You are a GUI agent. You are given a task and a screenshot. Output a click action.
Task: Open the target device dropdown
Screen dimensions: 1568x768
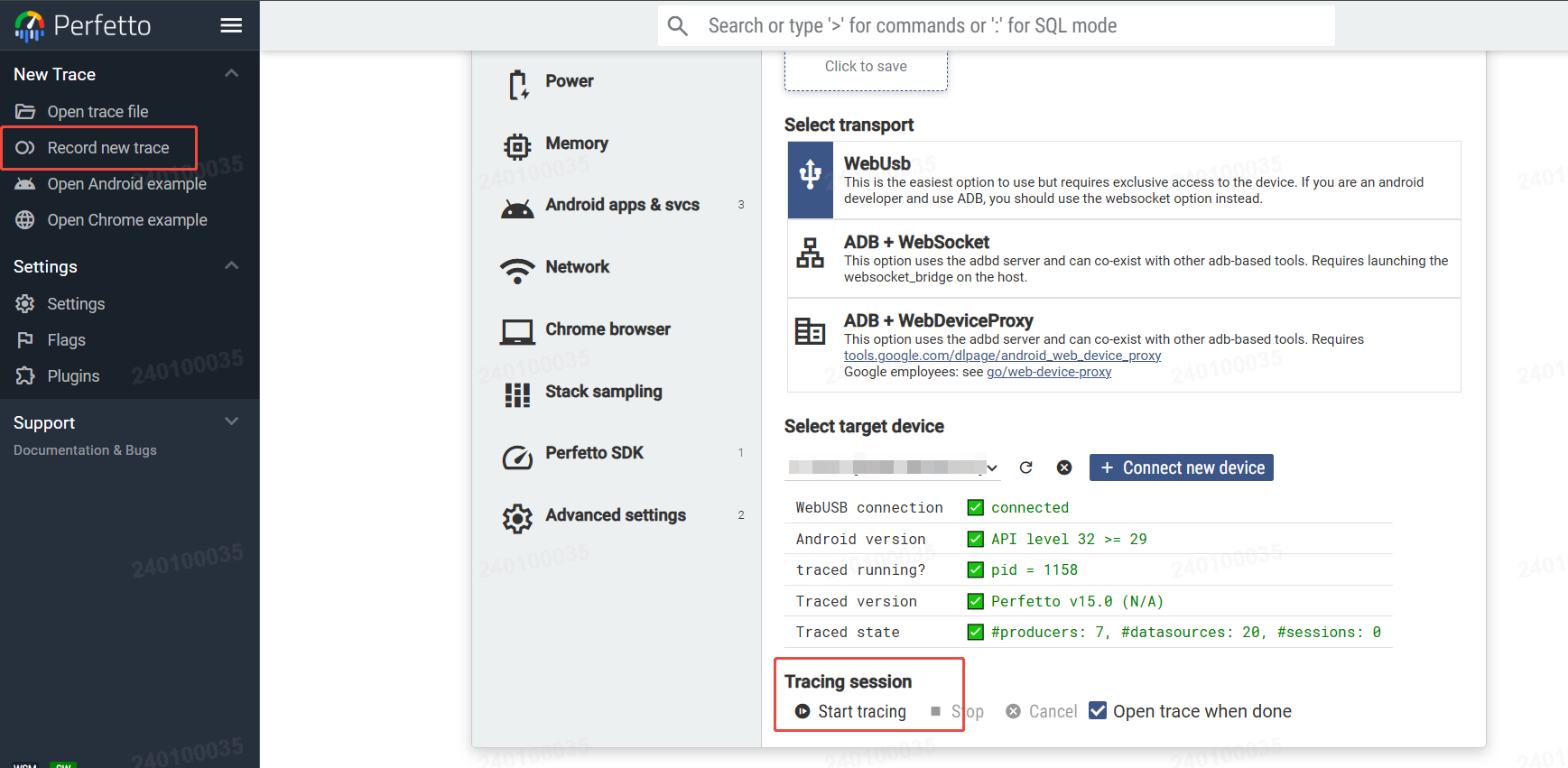pyautogui.click(x=893, y=467)
